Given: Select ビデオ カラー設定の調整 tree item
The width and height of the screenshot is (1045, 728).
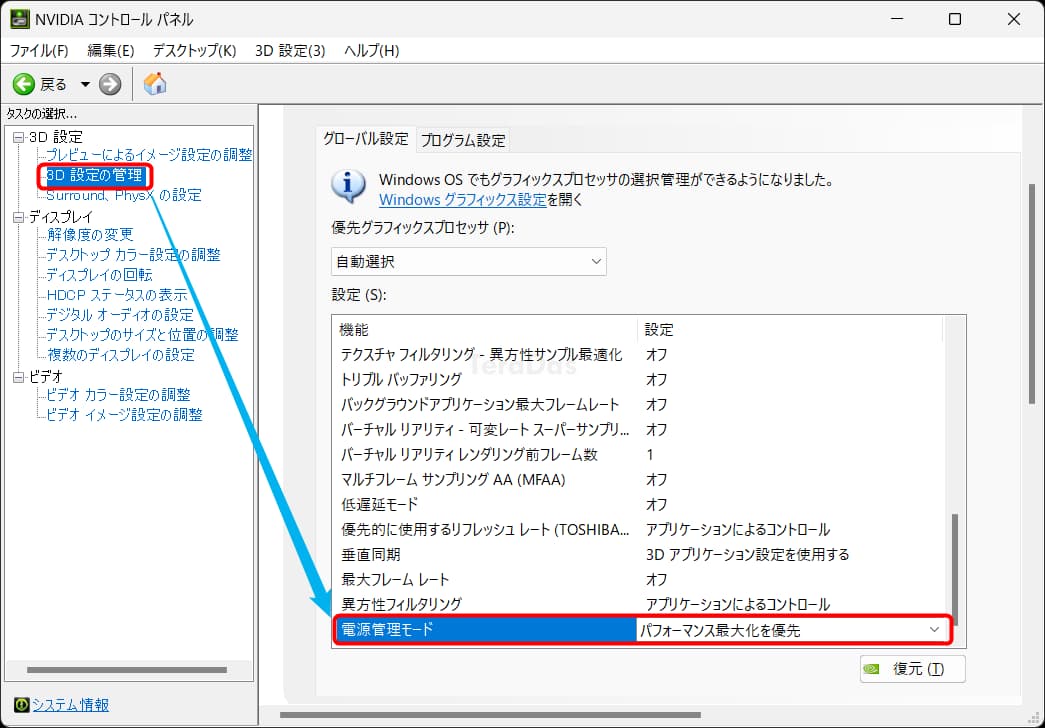Looking at the screenshot, I should click(x=118, y=395).
